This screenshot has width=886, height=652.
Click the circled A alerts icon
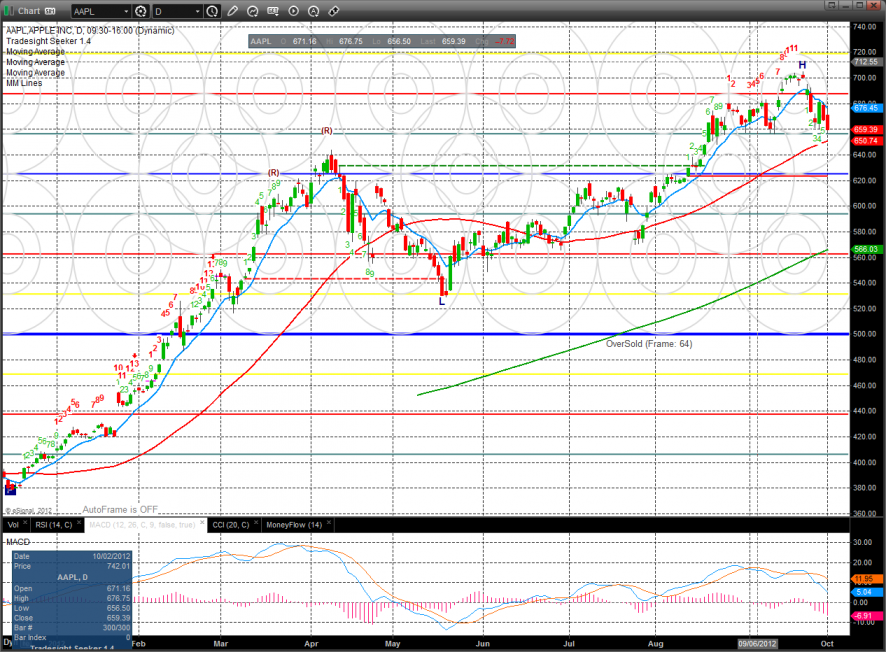[313, 11]
